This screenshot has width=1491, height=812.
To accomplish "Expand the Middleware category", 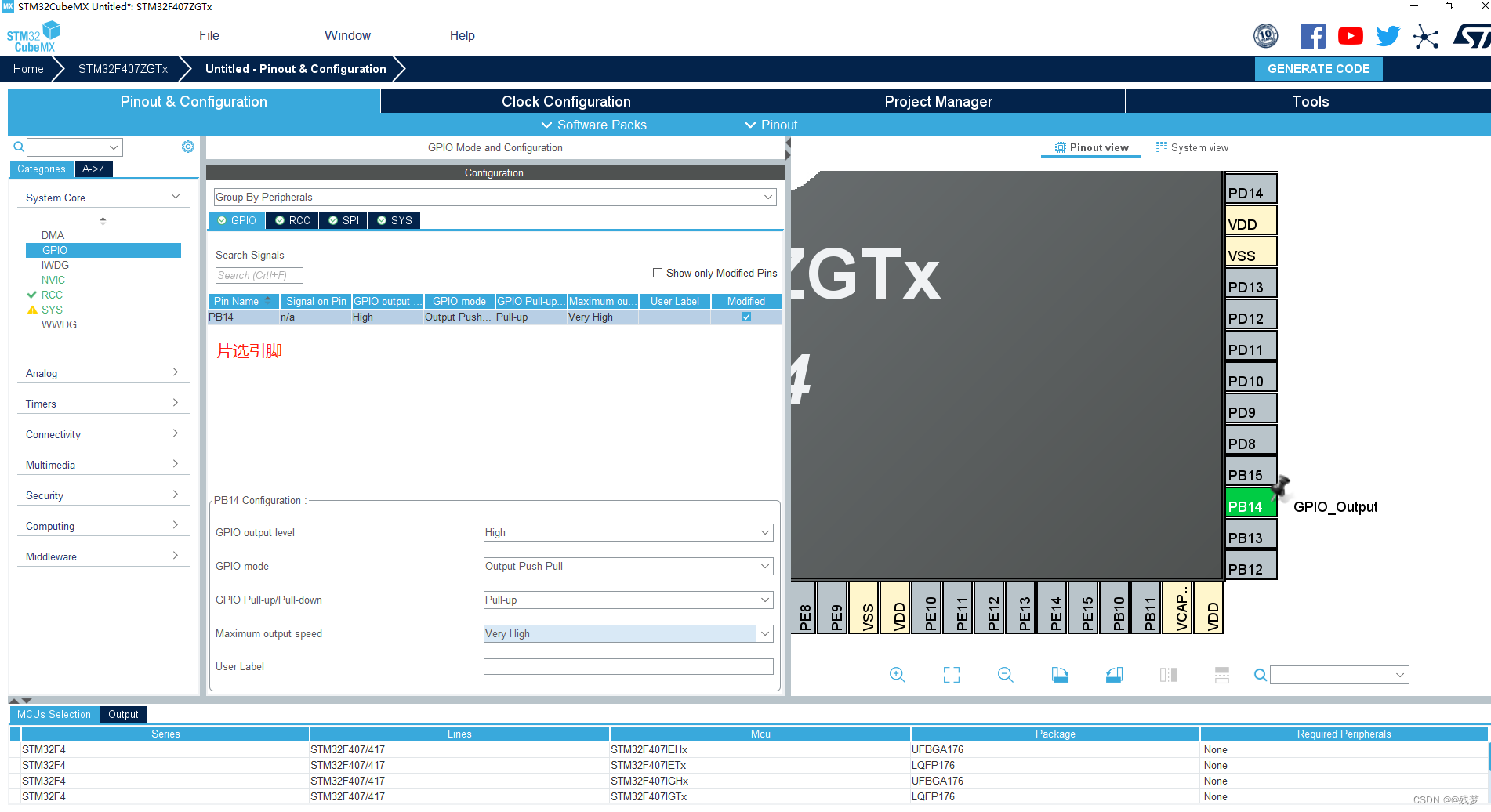I will click(x=103, y=556).
